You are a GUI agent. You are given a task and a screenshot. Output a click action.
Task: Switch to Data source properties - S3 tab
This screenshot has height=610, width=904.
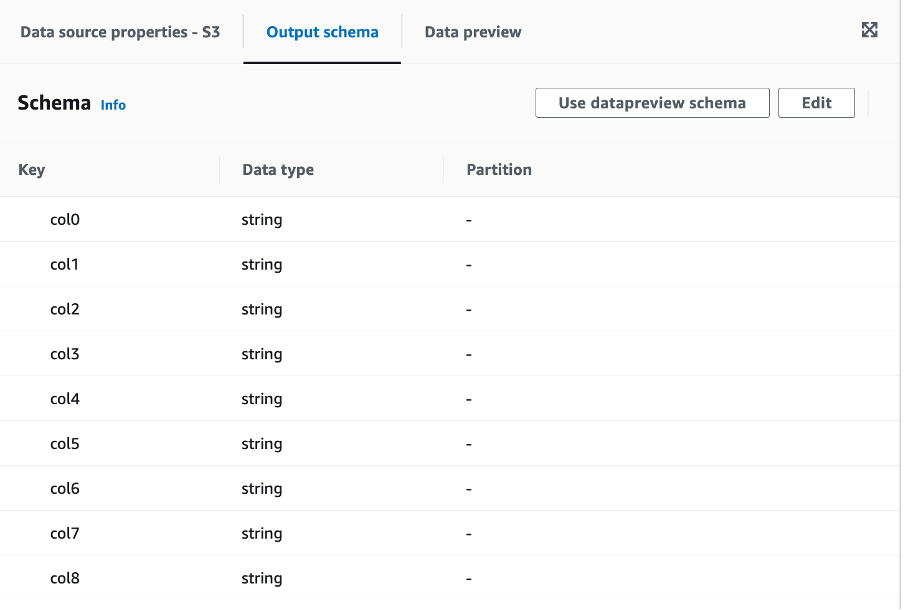tap(120, 32)
